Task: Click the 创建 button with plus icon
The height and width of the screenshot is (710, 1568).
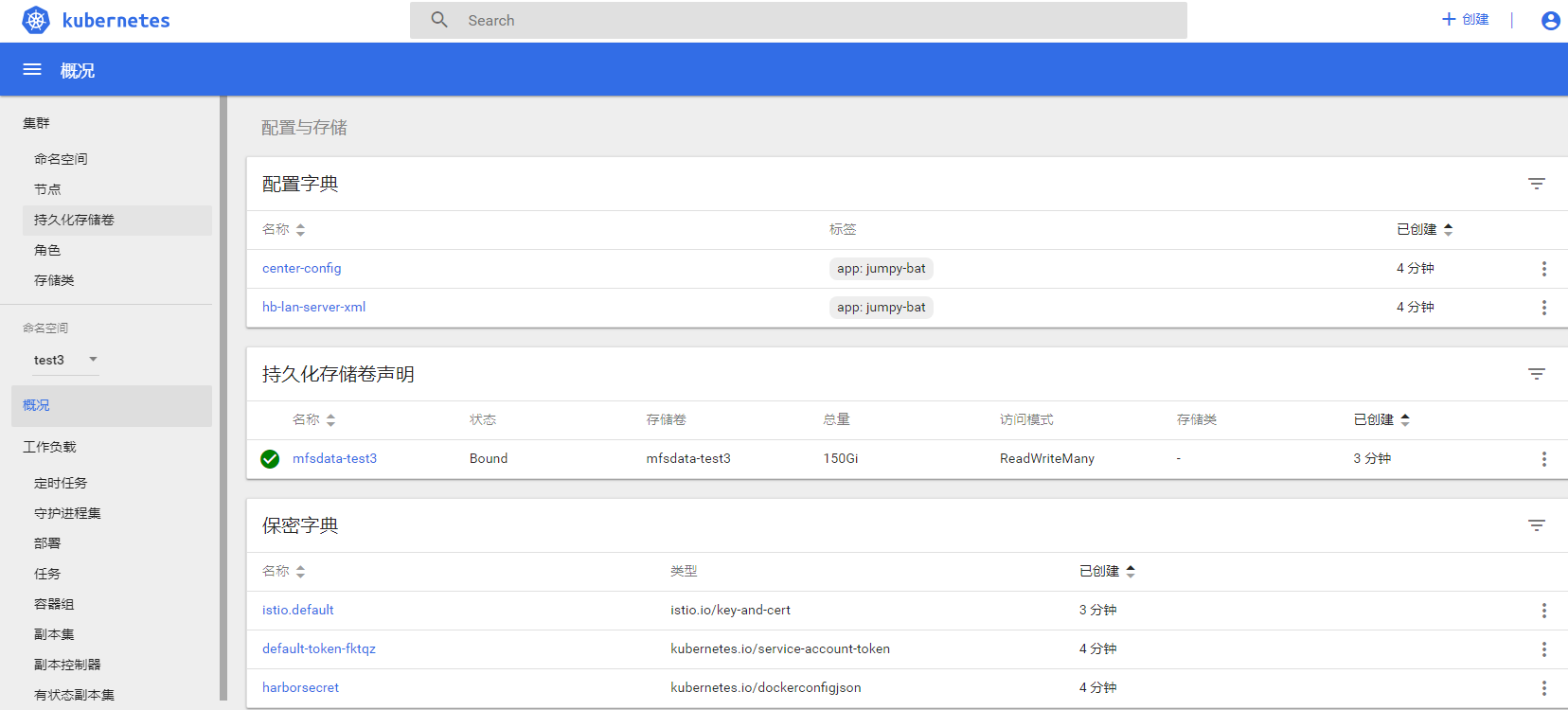Action: (1465, 19)
